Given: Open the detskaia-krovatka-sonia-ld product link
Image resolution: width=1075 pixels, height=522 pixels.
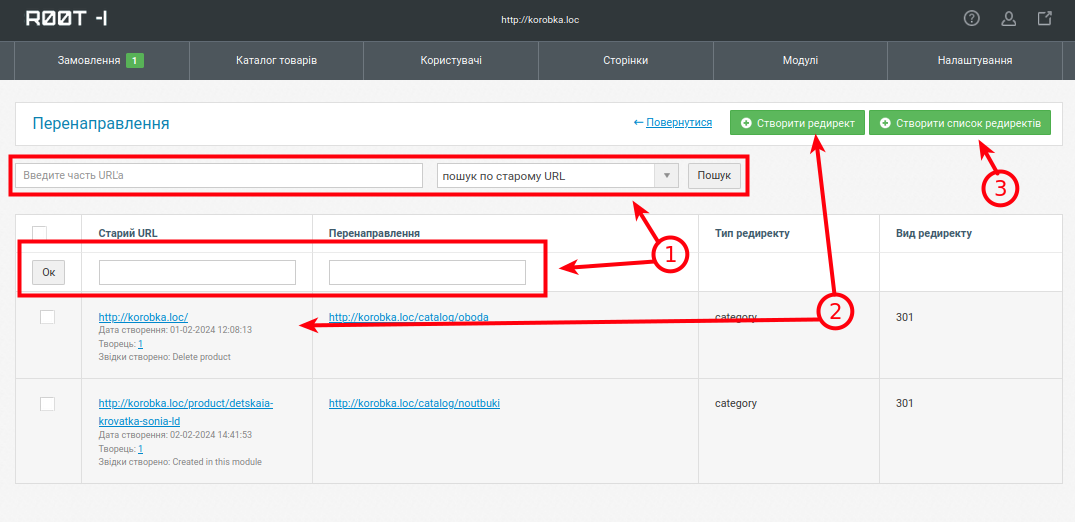Looking at the screenshot, I should click(x=186, y=412).
